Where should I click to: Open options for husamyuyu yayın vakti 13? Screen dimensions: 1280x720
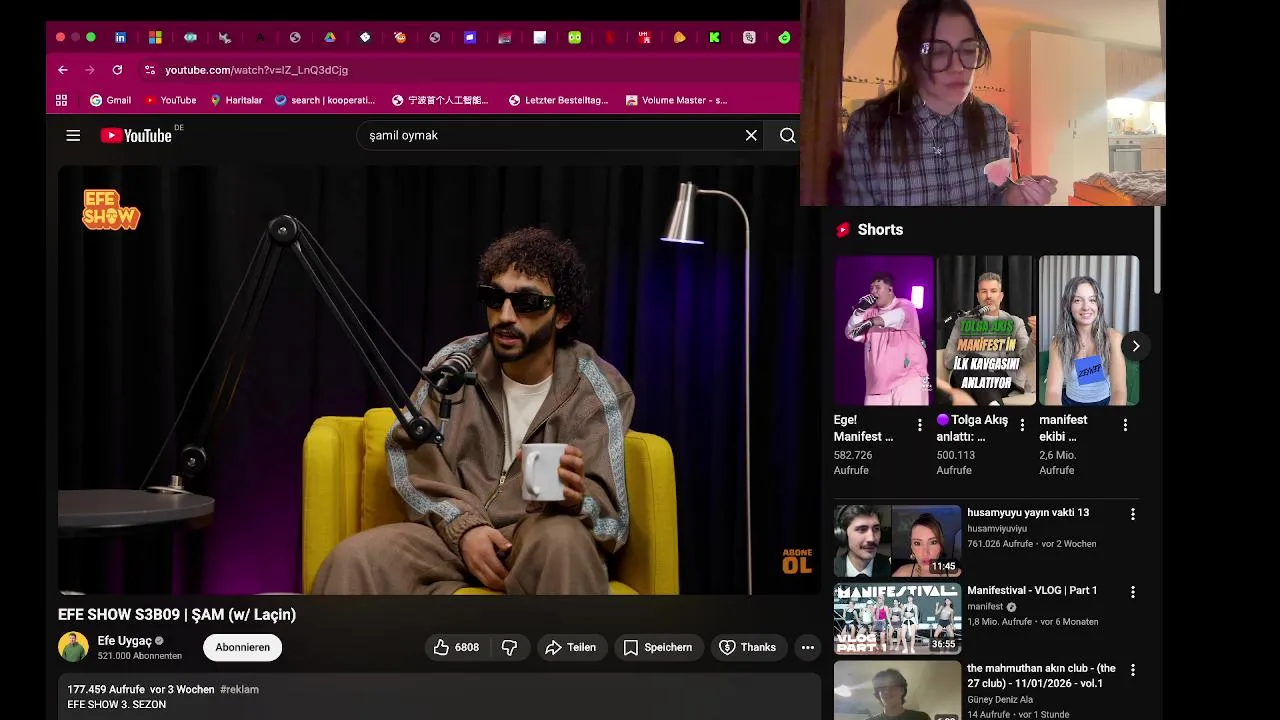pos(1133,514)
